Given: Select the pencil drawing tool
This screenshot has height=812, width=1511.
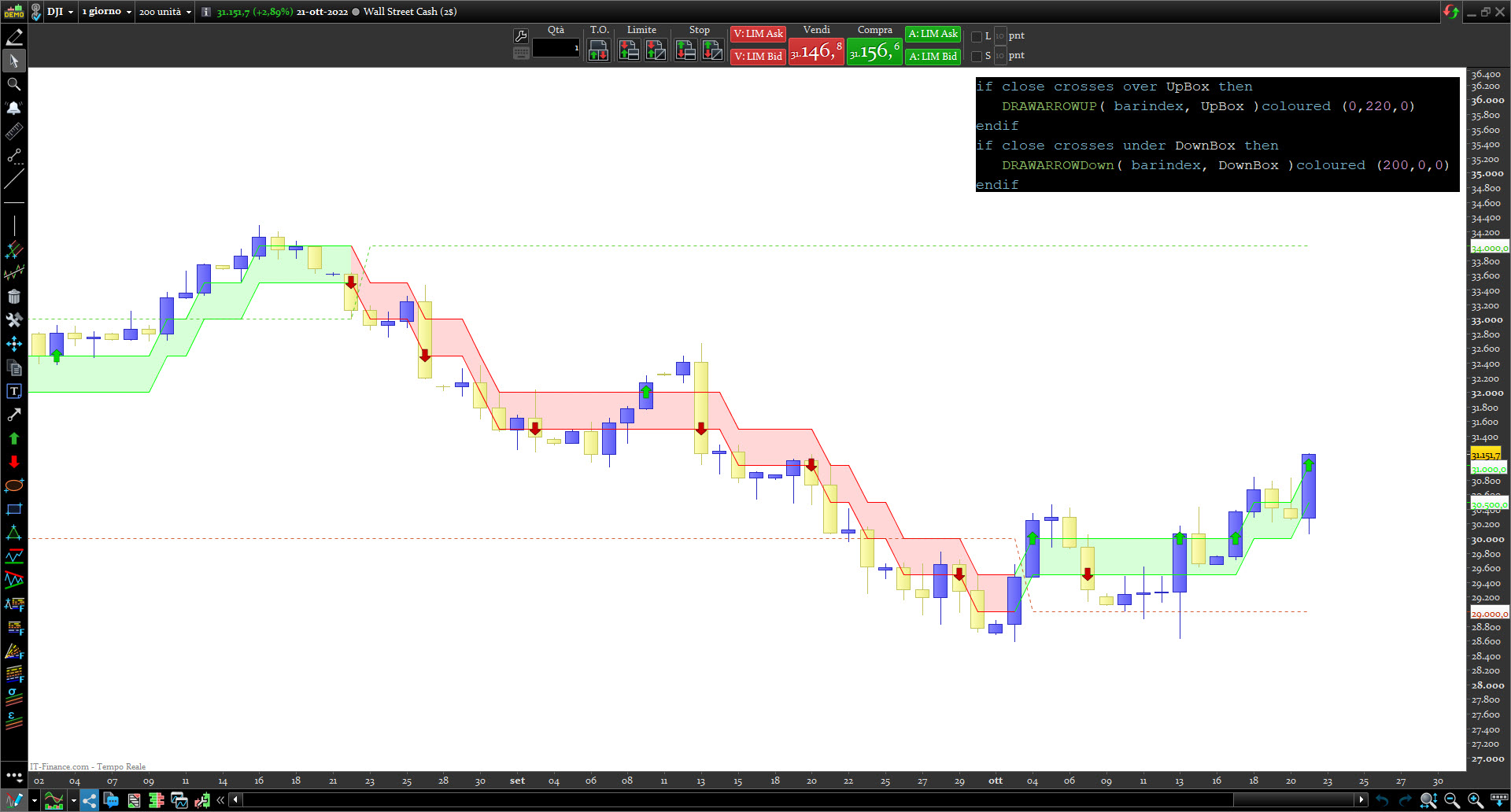Looking at the screenshot, I should click(14, 37).
